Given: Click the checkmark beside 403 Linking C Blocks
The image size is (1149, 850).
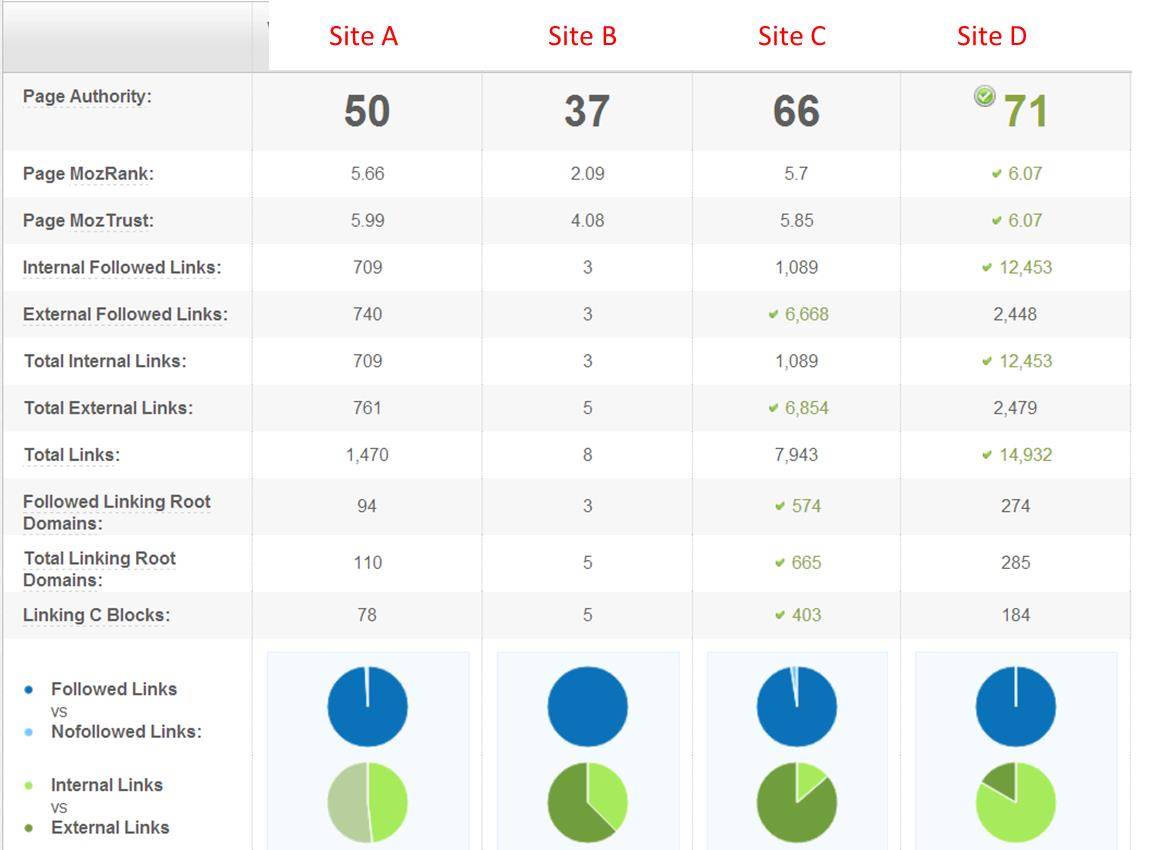Looking at the screenshot, I should coord(780,615).
